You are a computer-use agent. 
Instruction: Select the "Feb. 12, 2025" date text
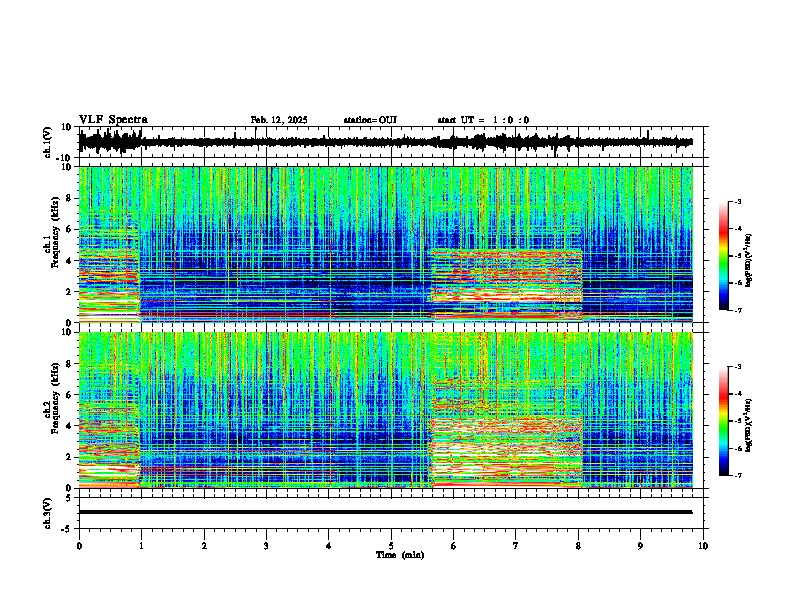[279, 120]
